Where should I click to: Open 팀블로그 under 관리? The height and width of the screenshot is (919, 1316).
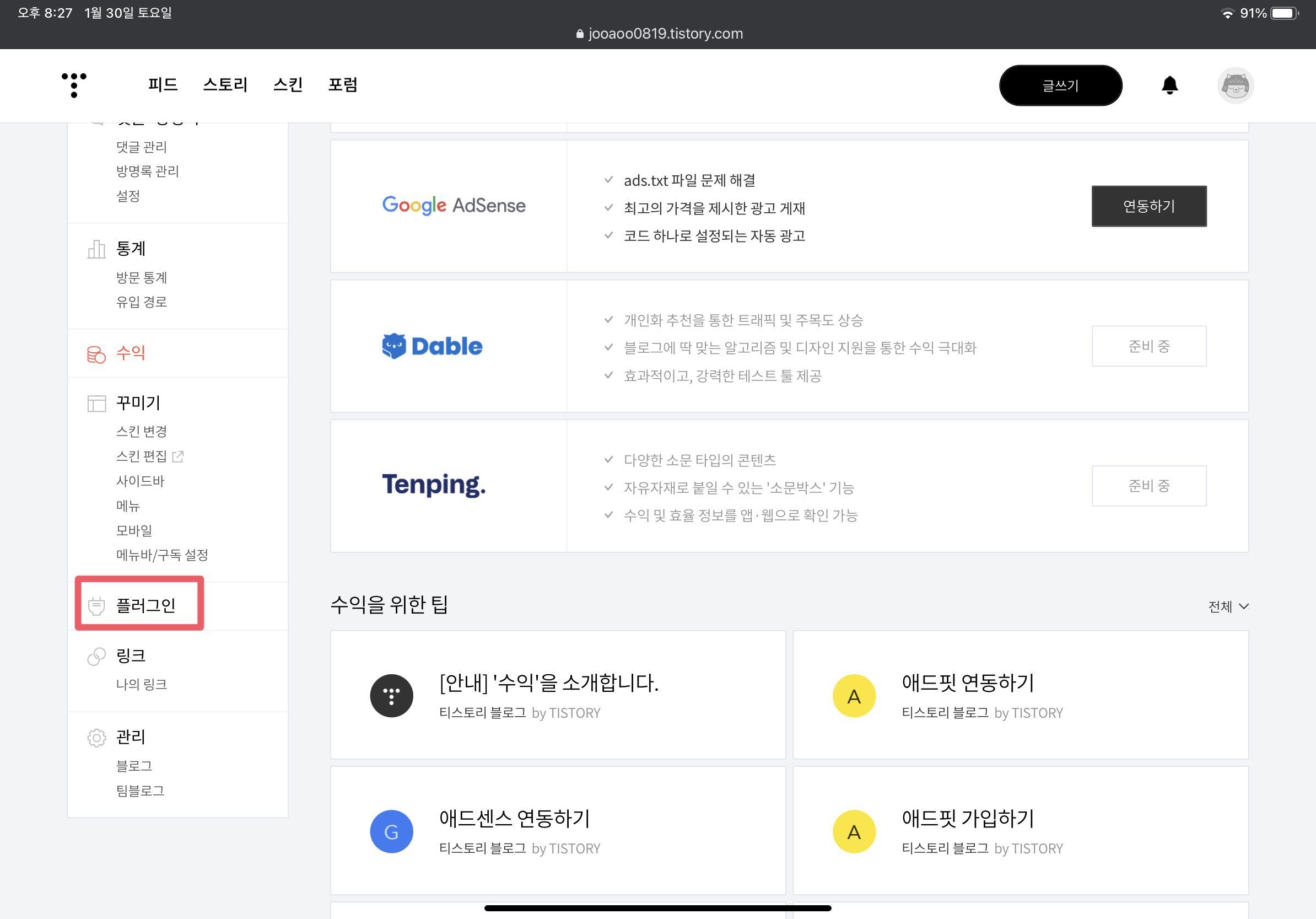pos(141,791)
